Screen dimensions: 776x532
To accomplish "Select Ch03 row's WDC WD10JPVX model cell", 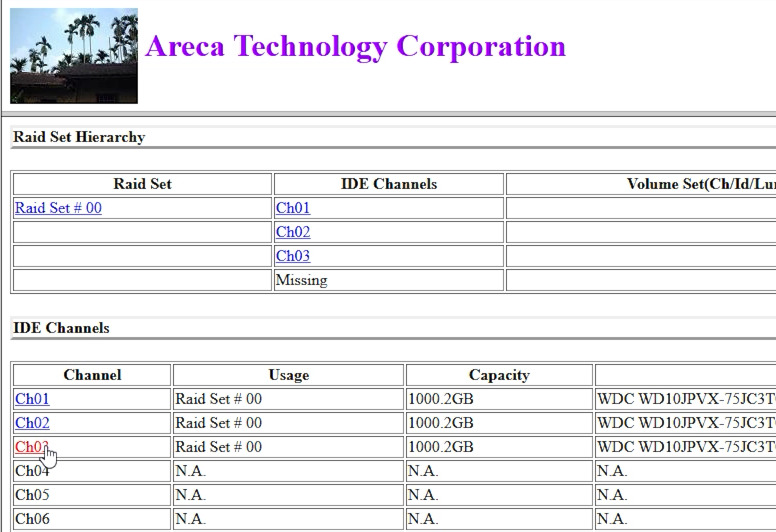I will [x=685, y=447].
